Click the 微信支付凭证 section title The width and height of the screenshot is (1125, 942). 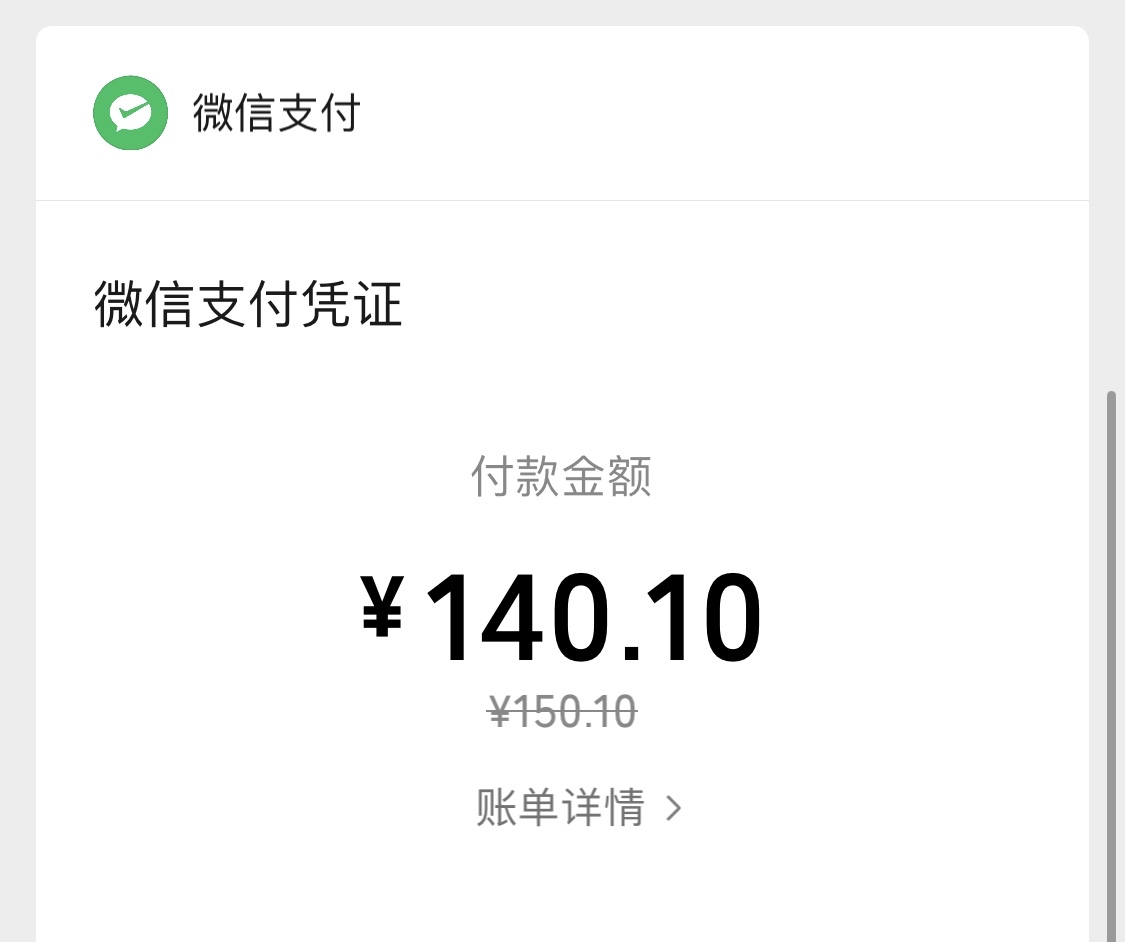[x=248, y=307]
